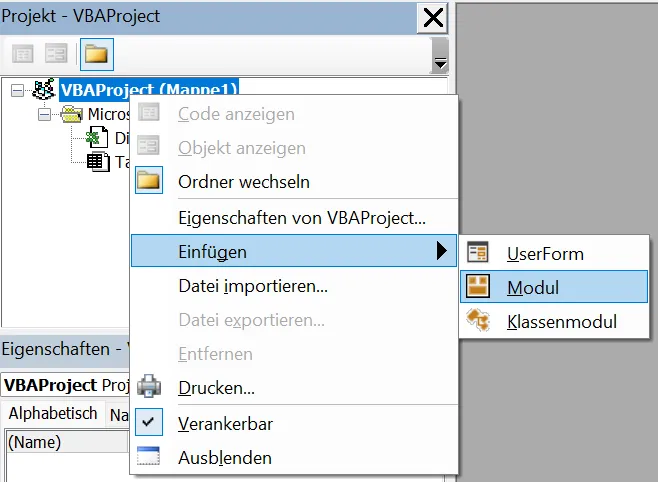This screenshot has width=658, height=482.
Task: Toggle the Verankerbar checkmark option
Action: pos(148,423)
